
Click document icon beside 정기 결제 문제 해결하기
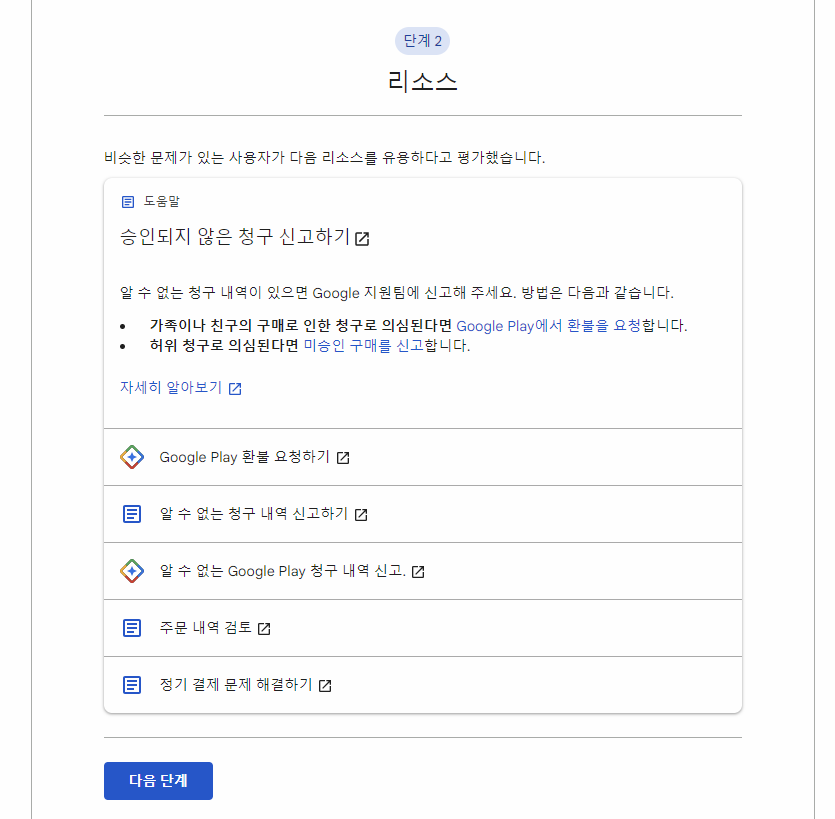click(131, 685)
